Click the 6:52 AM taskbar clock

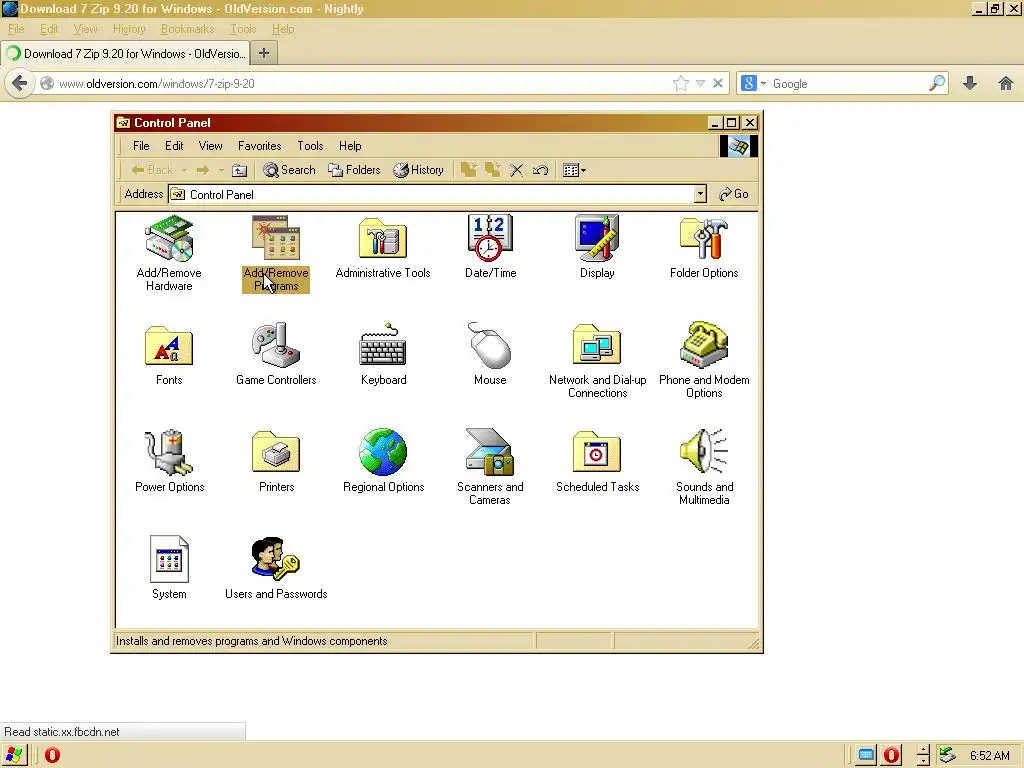[989, 756]
